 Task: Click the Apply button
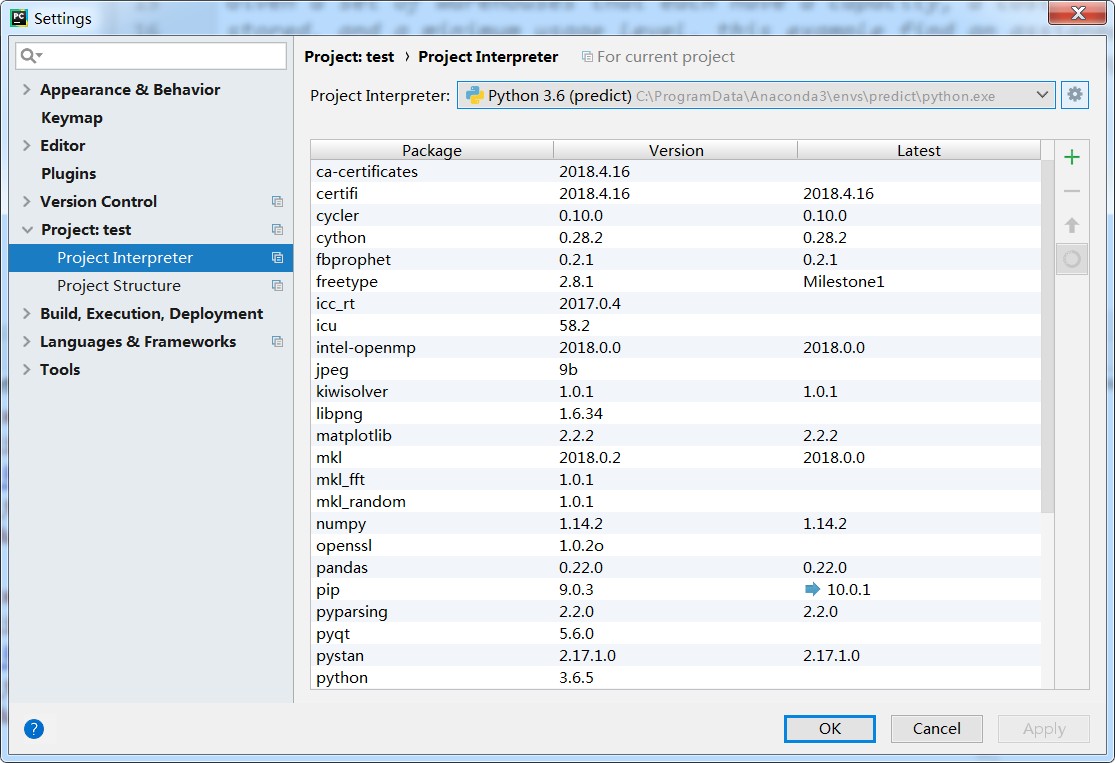pos(1044,729)
